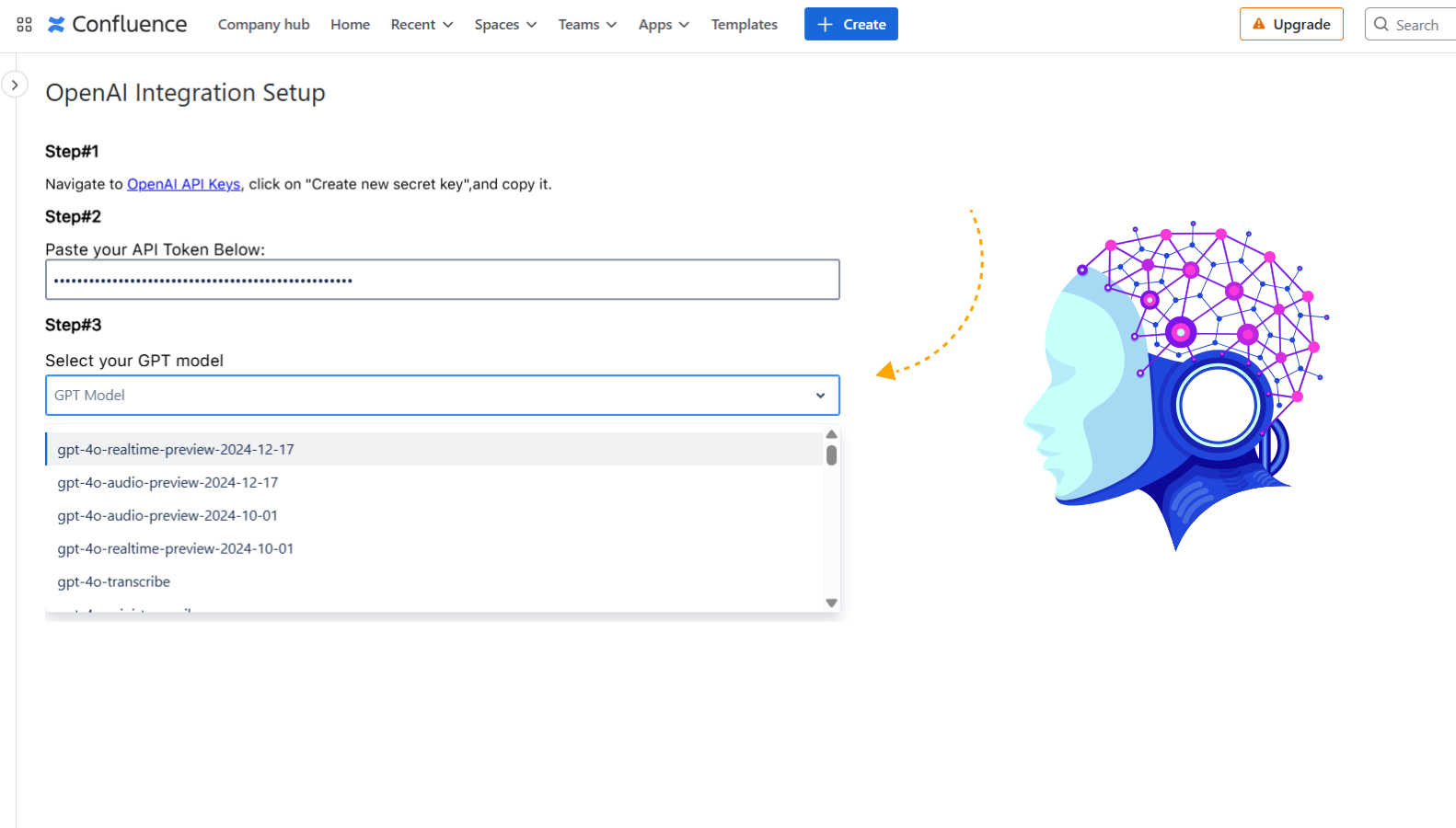
Task: Click the model list scroll down arrow
Action: click(831, 604)
